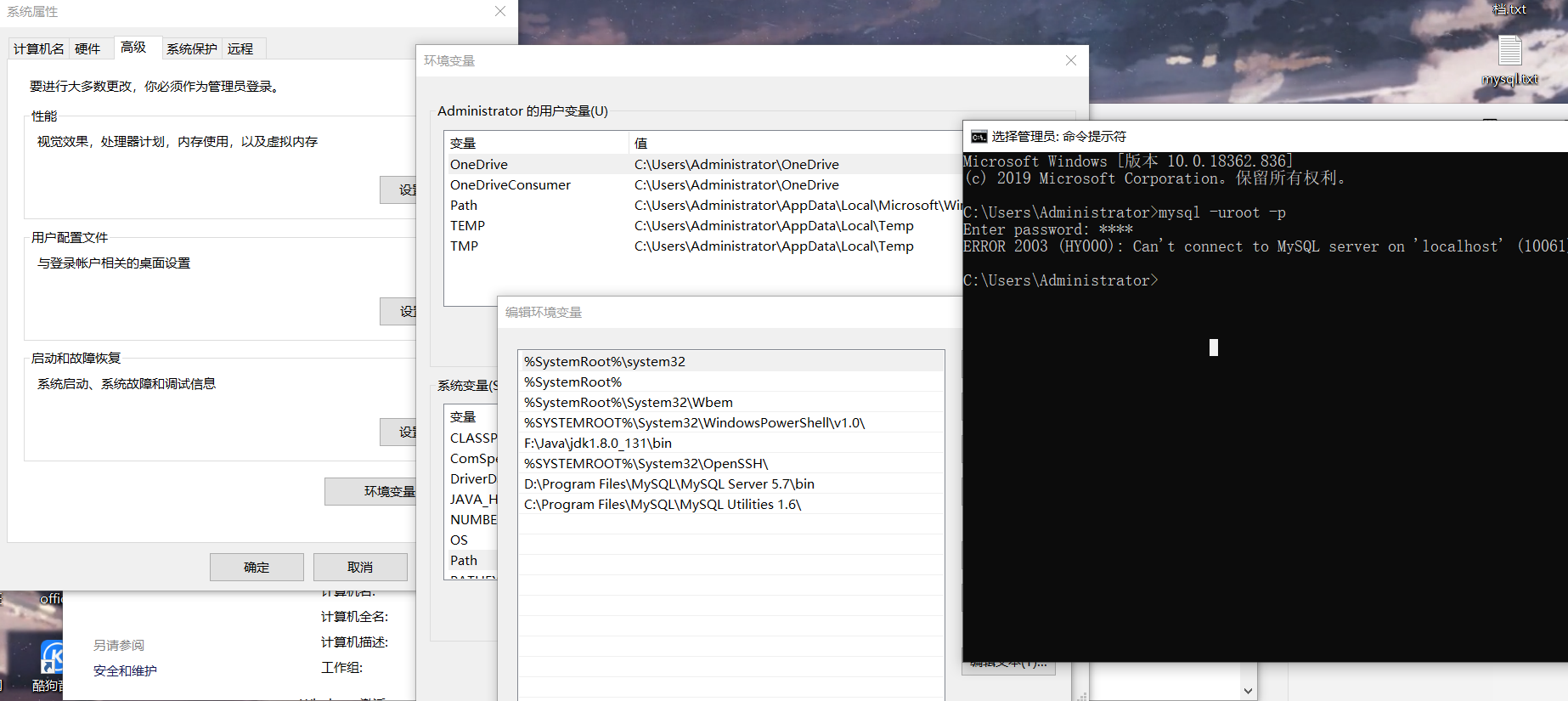
Task: Select the NUMBER_OF_PROCESSORS system variable row
Action: [x=471, y=519]
